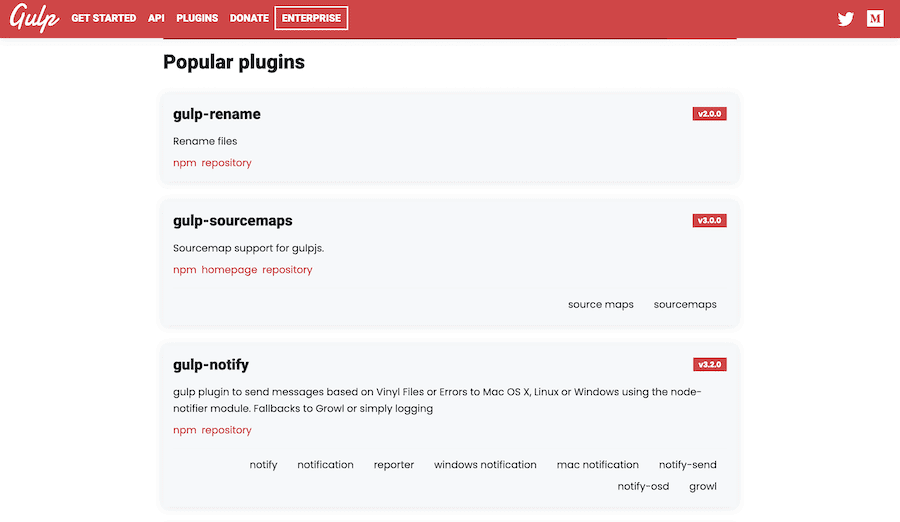The image size is (900, 522).
Task: Click the v2.0.0 version badge
Action: (709, 114)
